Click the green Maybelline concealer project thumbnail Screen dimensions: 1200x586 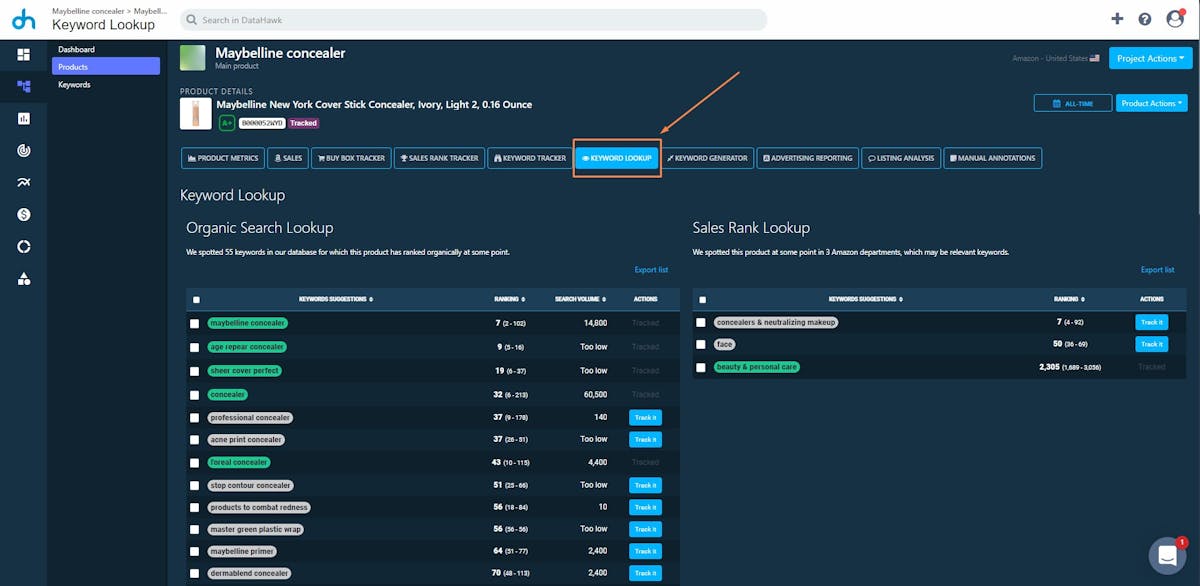(x=193, y=58)
